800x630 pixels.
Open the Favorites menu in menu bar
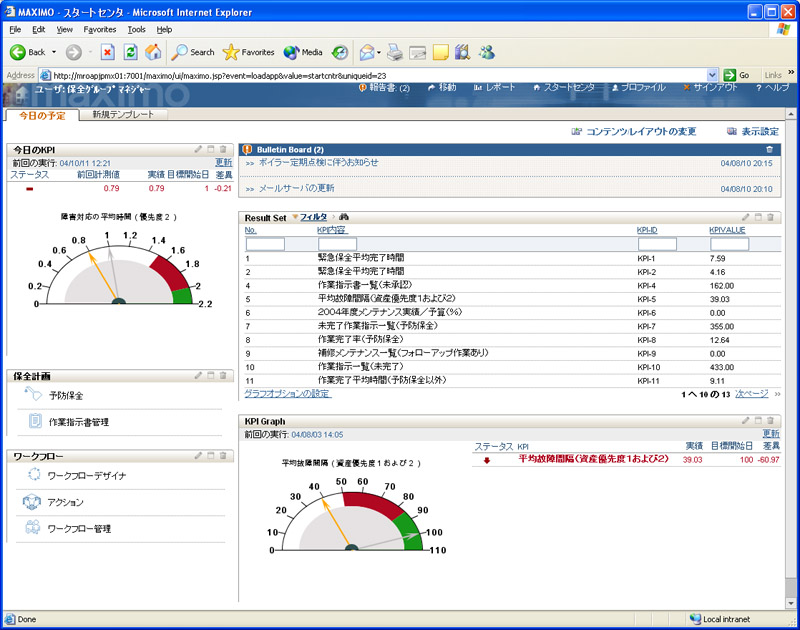100,30
